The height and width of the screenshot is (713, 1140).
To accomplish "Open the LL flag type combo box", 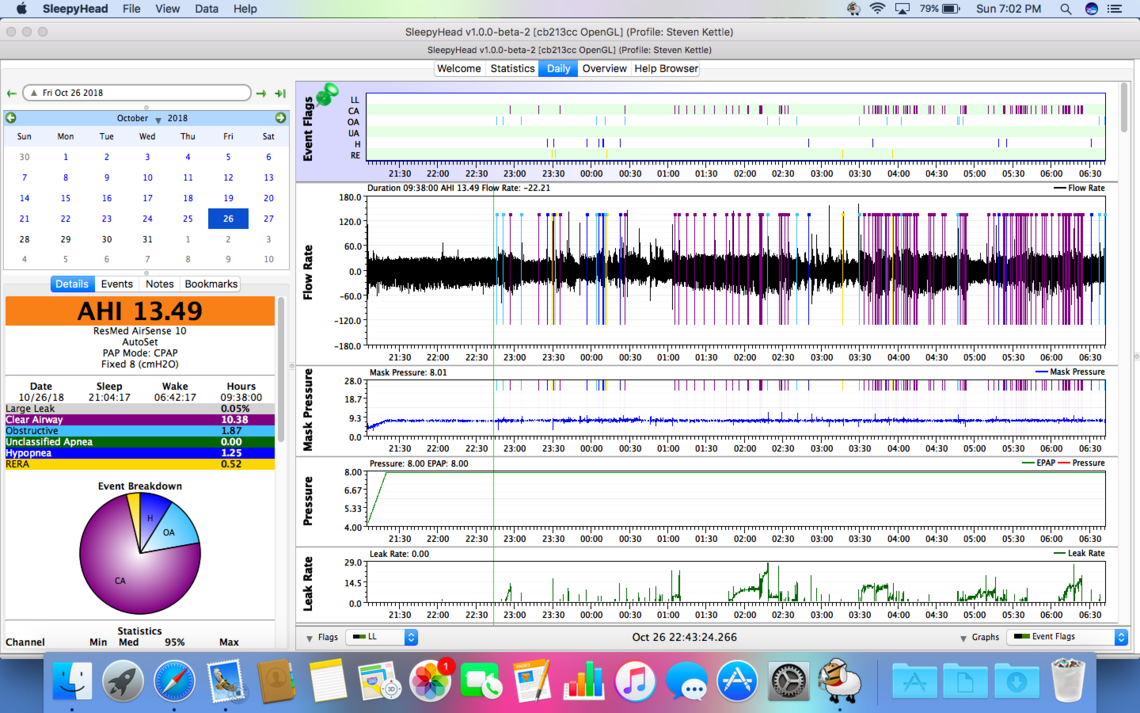I will pos(382,637).
